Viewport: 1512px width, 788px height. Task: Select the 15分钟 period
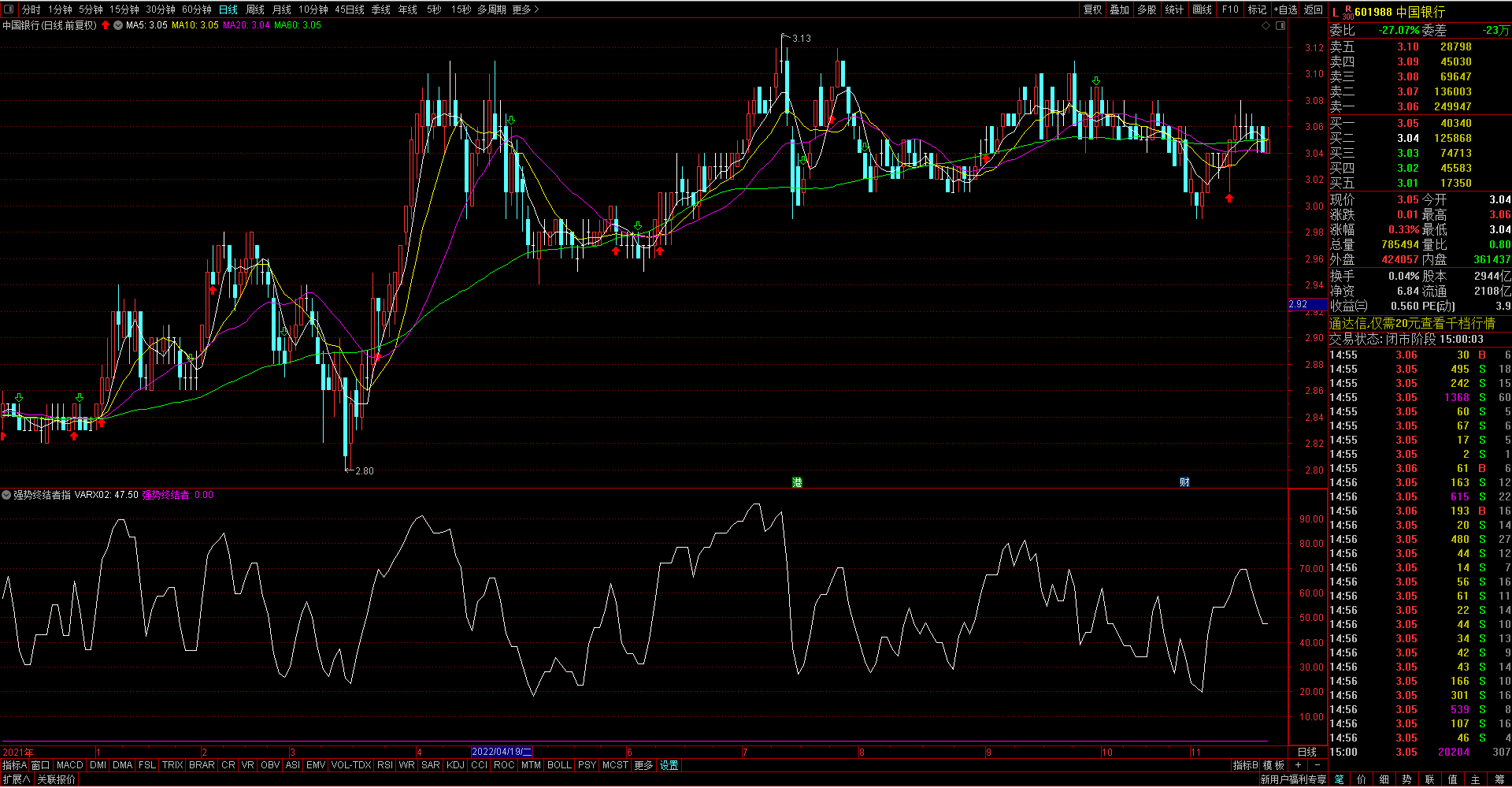click(124, 9)
